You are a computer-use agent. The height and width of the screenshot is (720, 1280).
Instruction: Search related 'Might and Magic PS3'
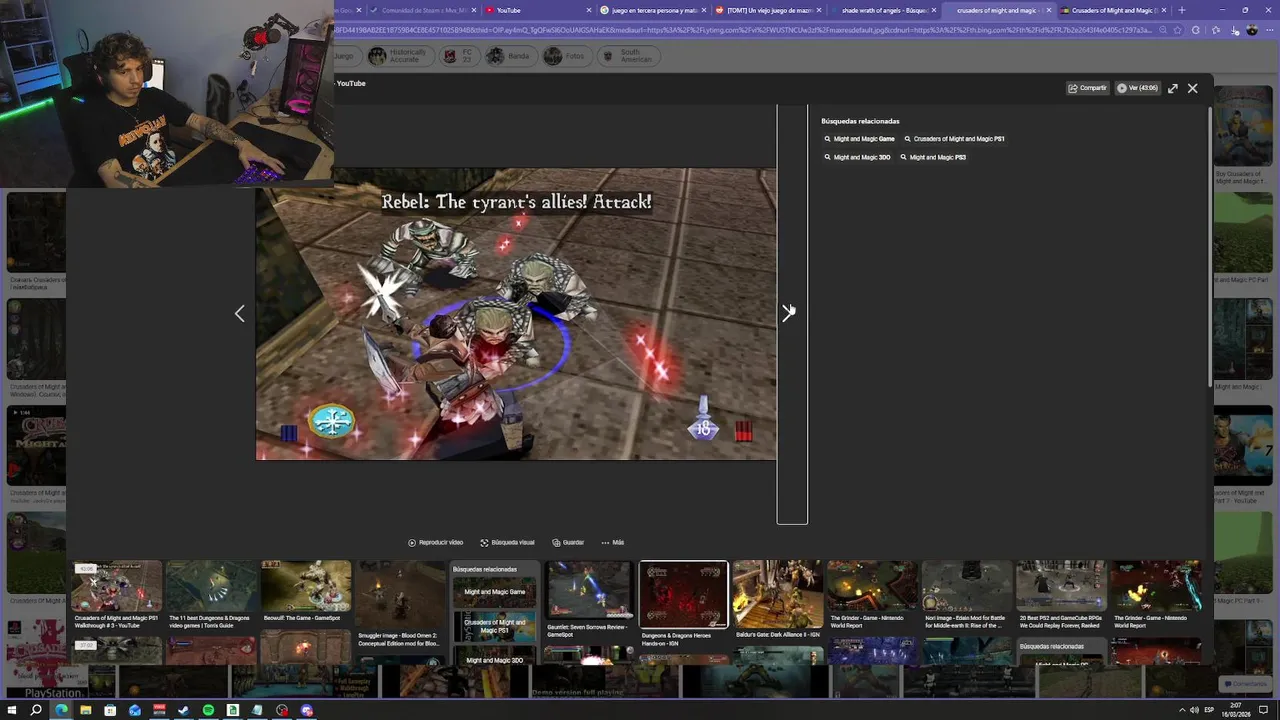point(933,157)
